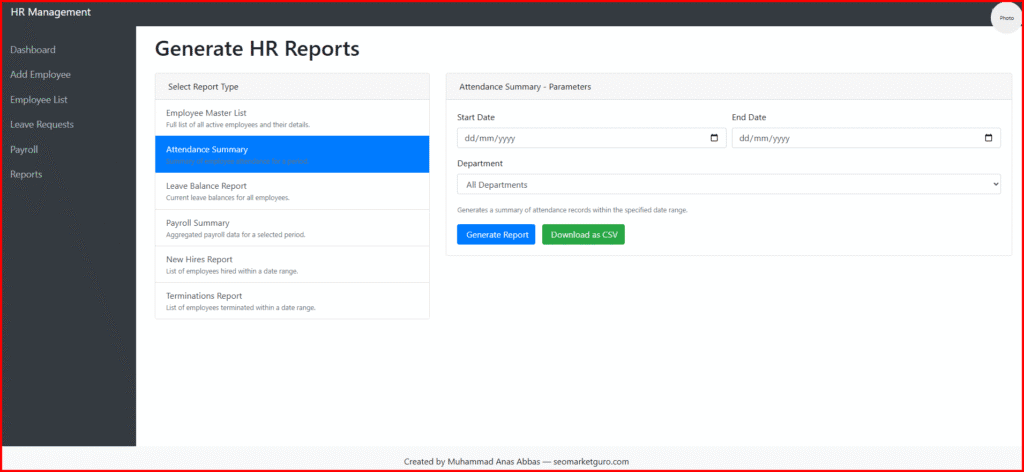Pick the Leave Balance Report option
The width and height of the screenshot is (1024, 472).
(292, 191)
